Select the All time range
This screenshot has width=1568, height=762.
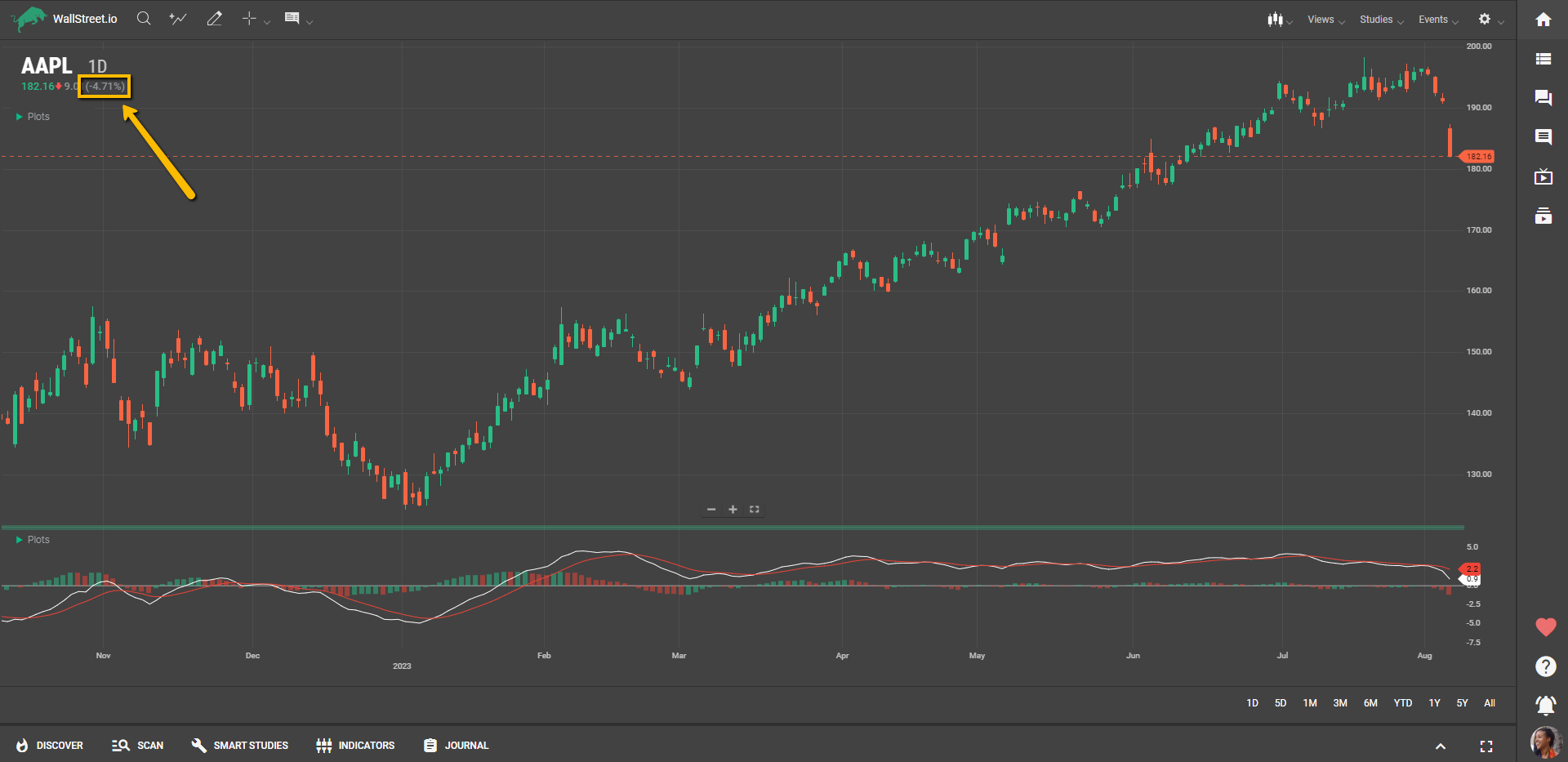(x=1490, y=703)
